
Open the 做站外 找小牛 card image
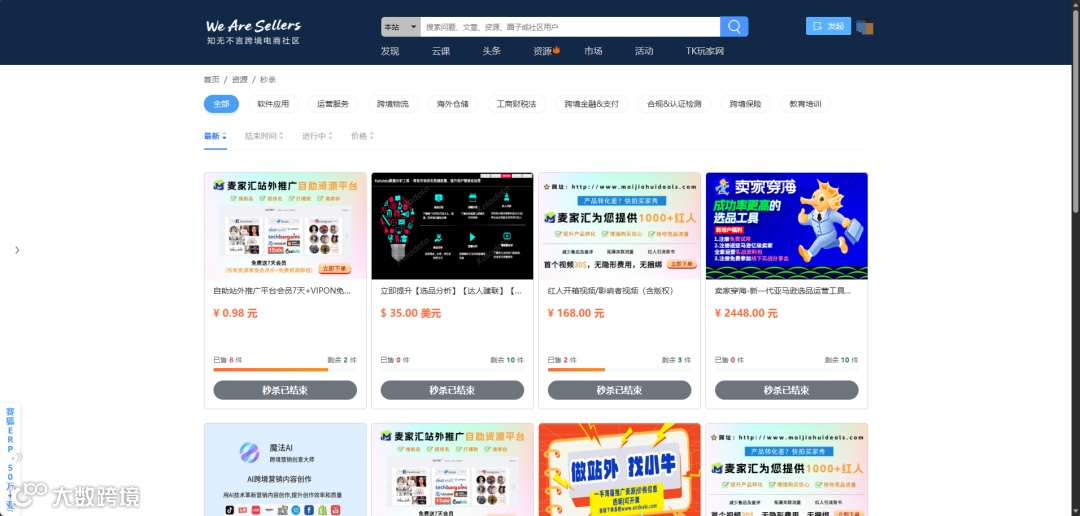pos(619,470)
